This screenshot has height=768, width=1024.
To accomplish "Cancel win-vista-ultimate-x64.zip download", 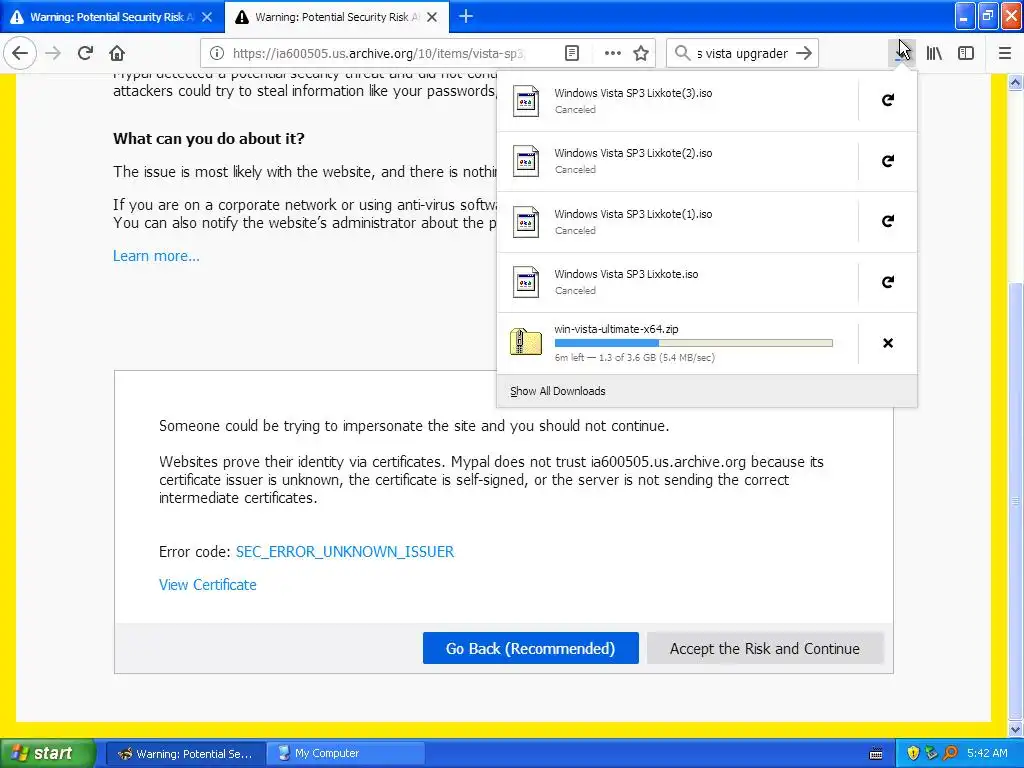I will pyautogui.click(x=888, y=343).
